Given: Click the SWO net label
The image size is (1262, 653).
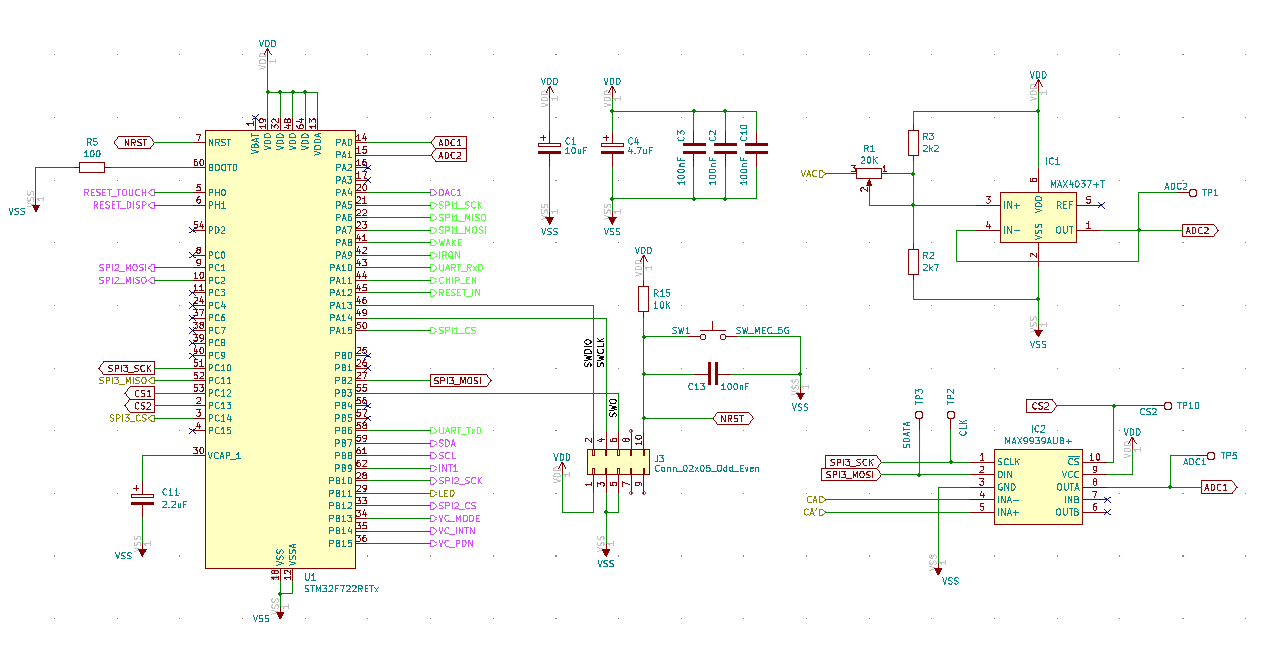Looking at the screenshot, I should [614, 407].
